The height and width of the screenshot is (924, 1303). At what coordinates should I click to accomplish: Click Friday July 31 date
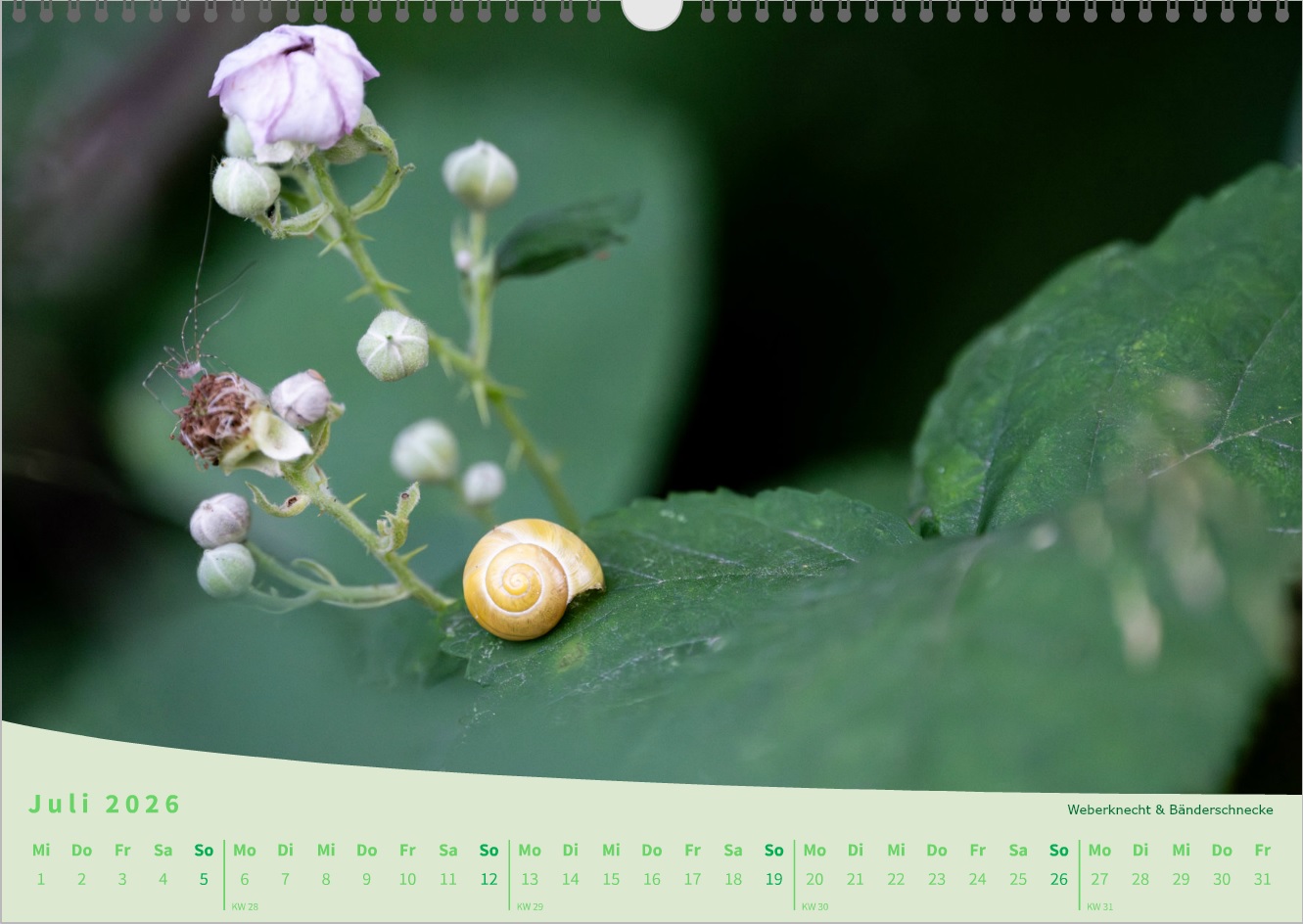click(1262, 879)
